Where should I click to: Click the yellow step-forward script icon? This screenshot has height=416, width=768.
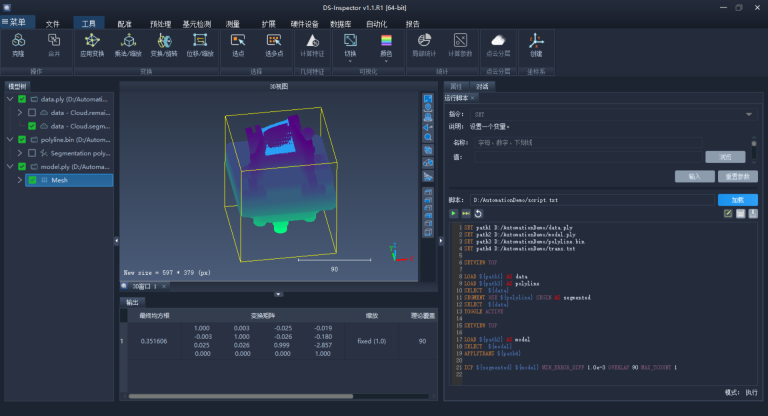(466, 214)
